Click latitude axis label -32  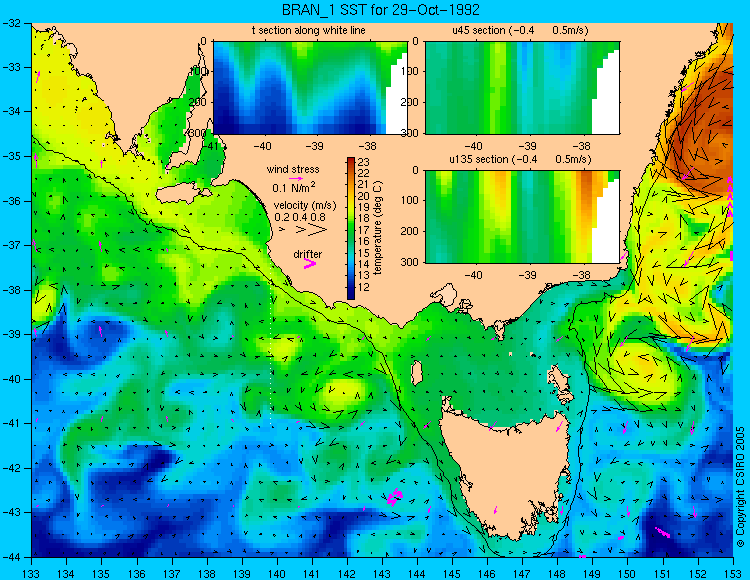click(12, 22)
